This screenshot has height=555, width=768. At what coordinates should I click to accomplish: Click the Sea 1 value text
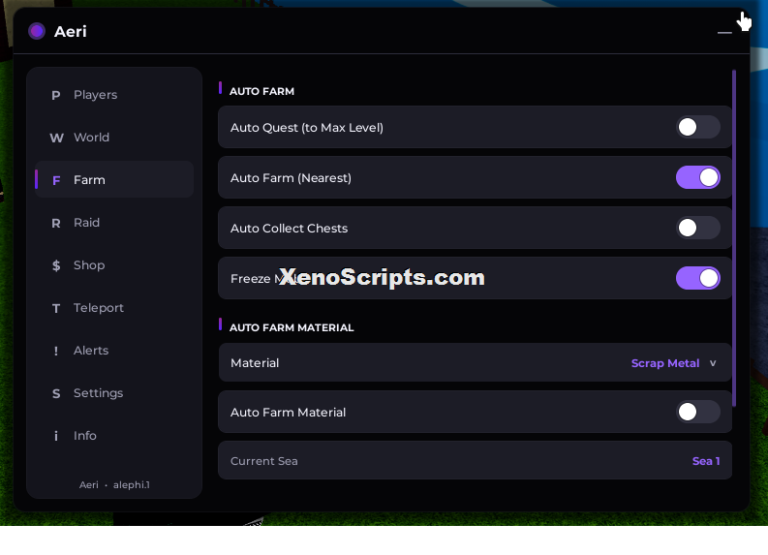706,461
